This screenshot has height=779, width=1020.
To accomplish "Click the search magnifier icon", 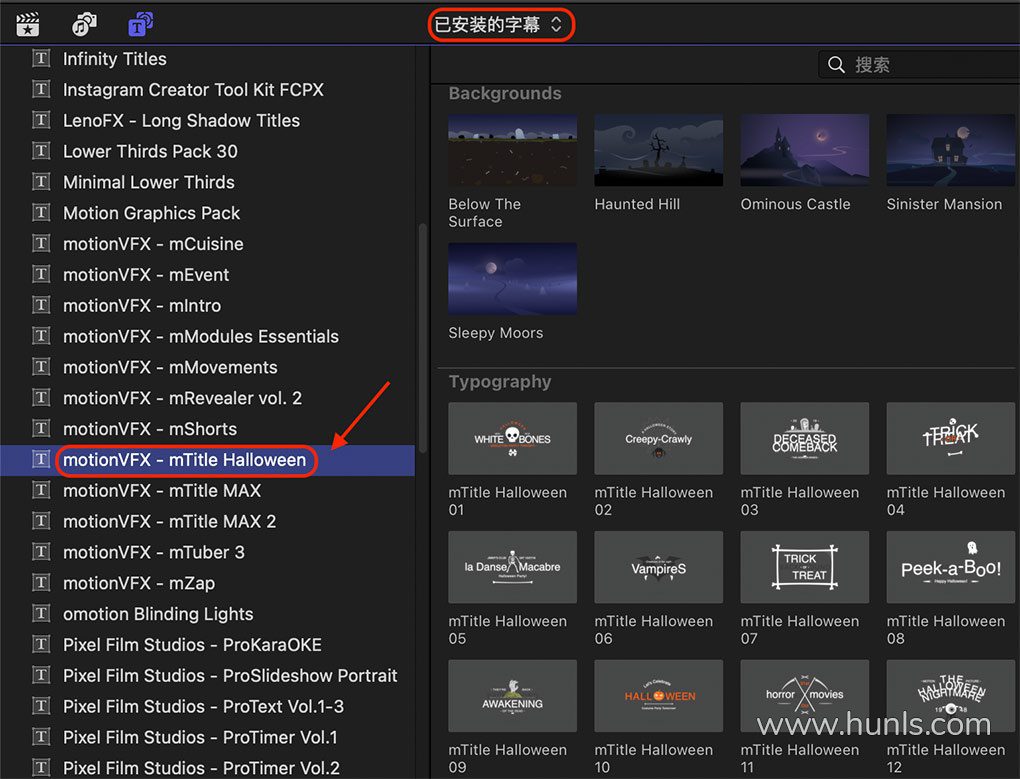I will tap(836, 64).
